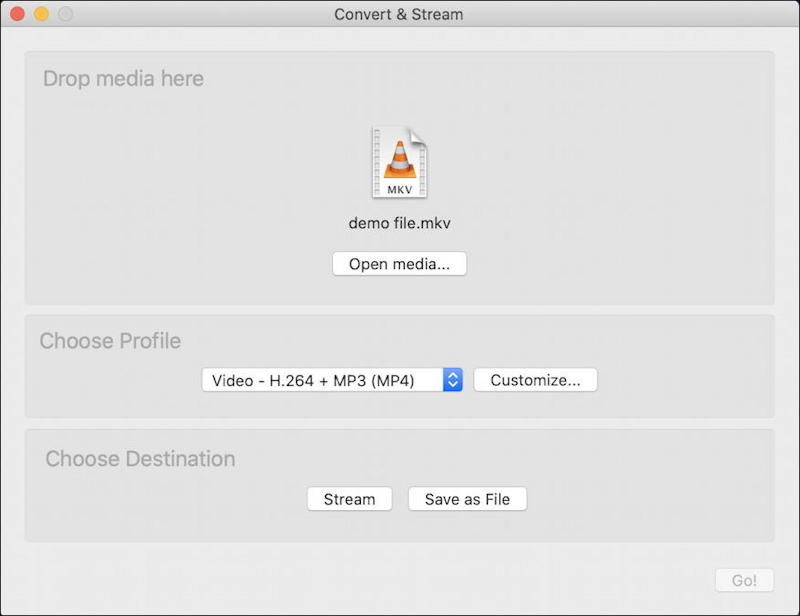800x616 pixels.
Task: Click the Choose Profile heading
Action: pyautogui.click(x=110, y=341)
